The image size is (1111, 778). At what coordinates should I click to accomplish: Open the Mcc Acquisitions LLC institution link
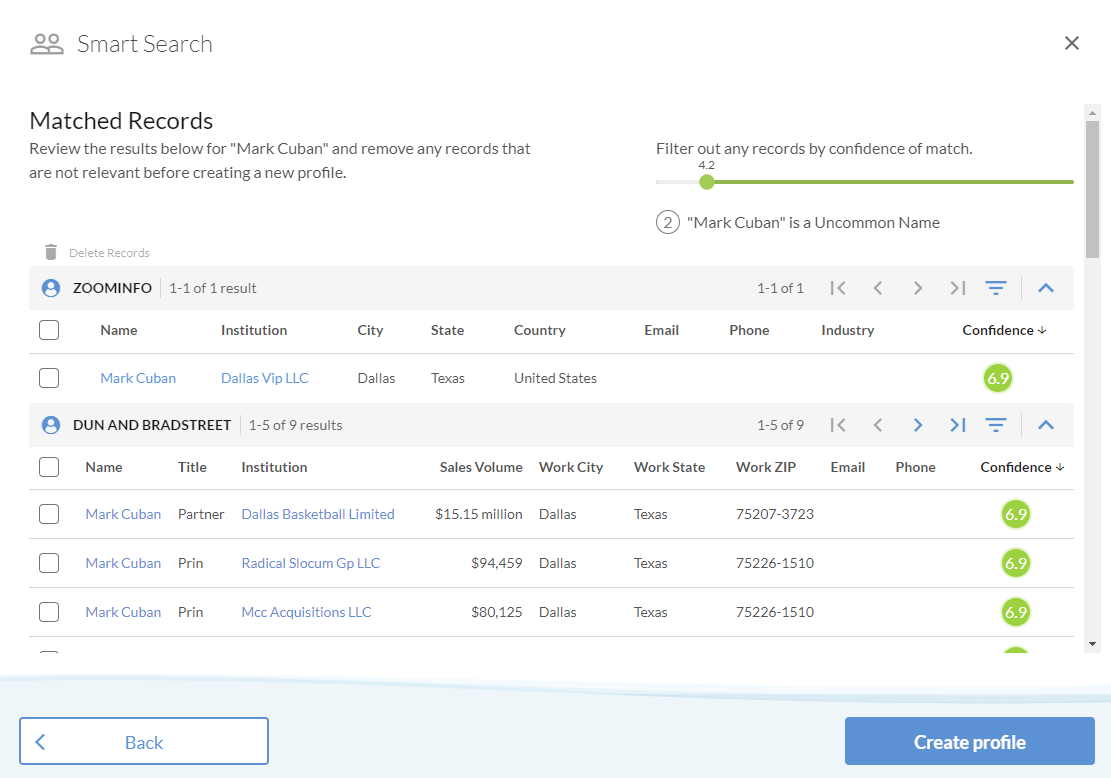pyautogui.click(x=306, y=612)
